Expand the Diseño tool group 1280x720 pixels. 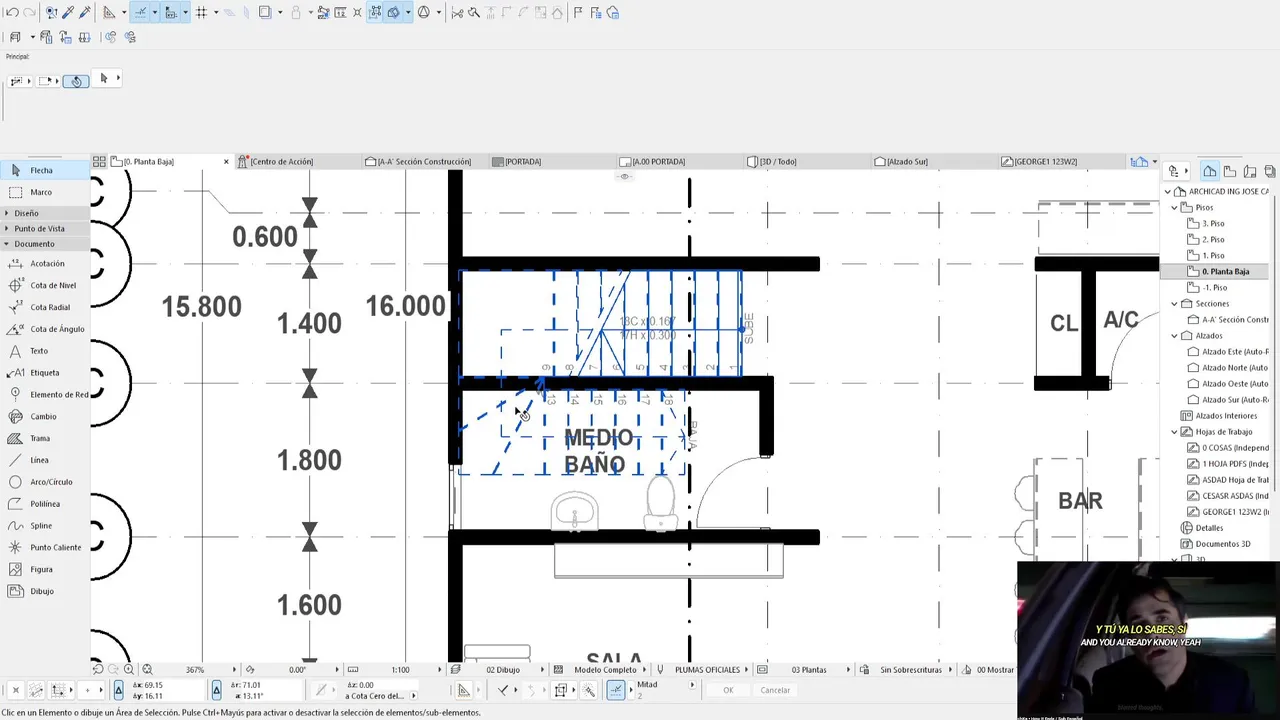[45, 213]
